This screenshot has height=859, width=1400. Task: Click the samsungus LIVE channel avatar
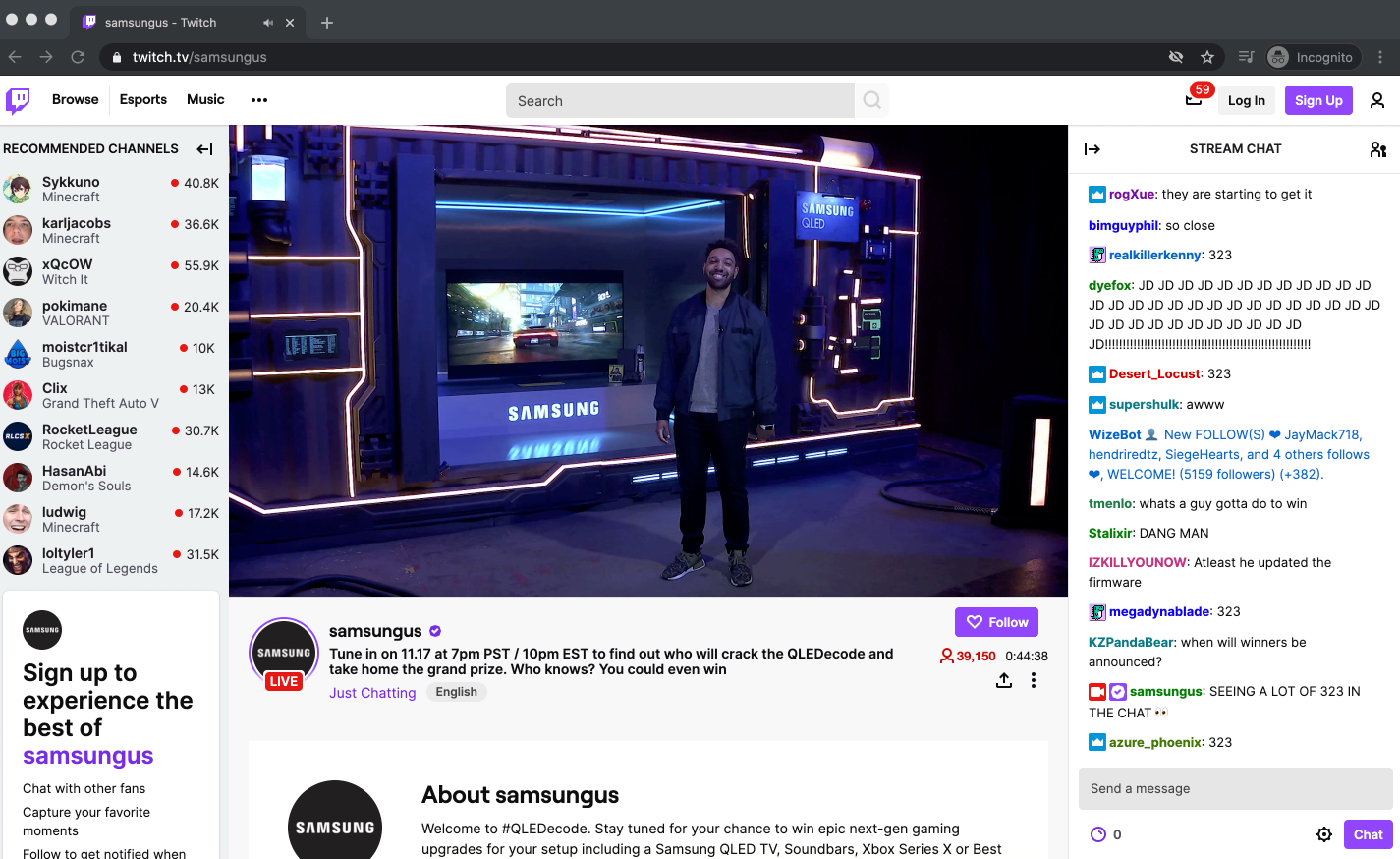coord(284,653)
